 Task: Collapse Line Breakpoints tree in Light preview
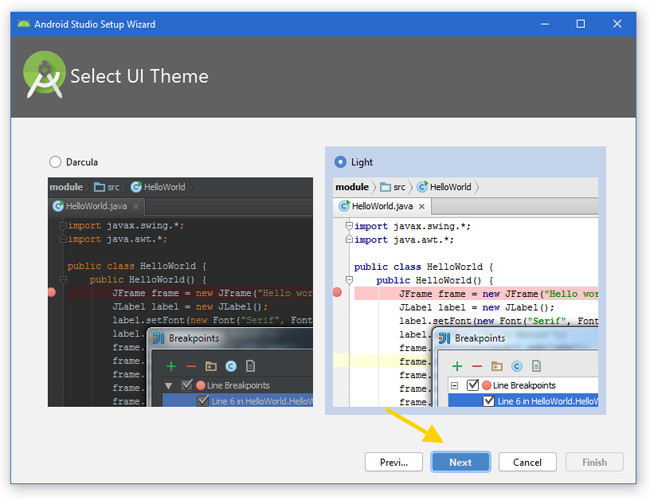(455, 386)
